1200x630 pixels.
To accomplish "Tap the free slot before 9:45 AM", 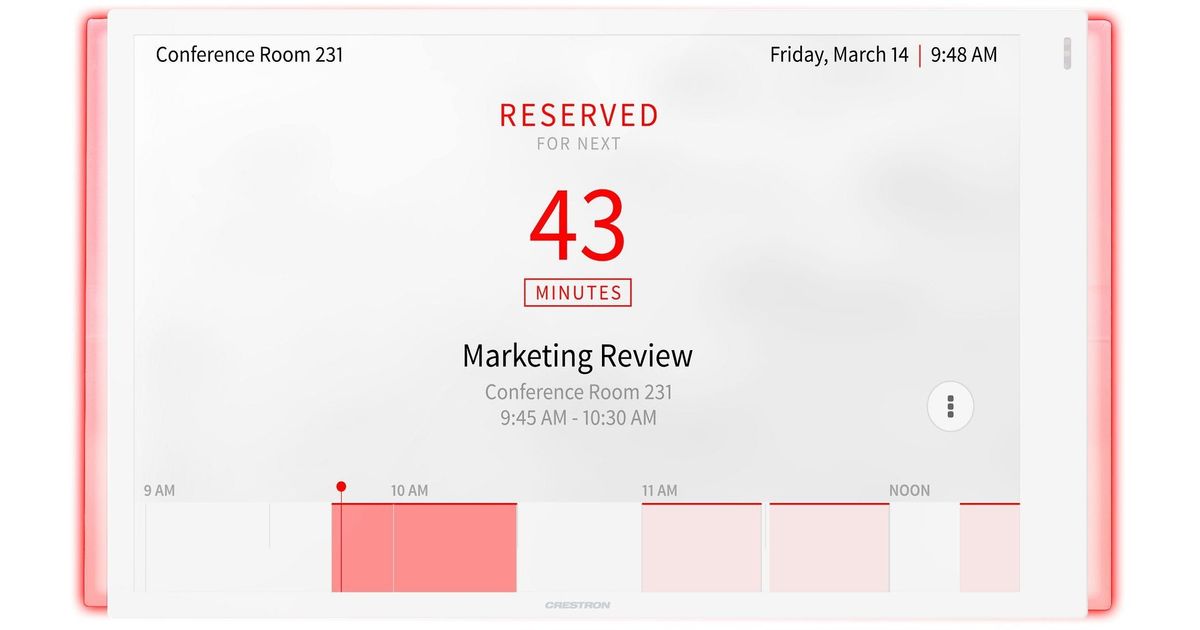I will [x=238, y=548].
